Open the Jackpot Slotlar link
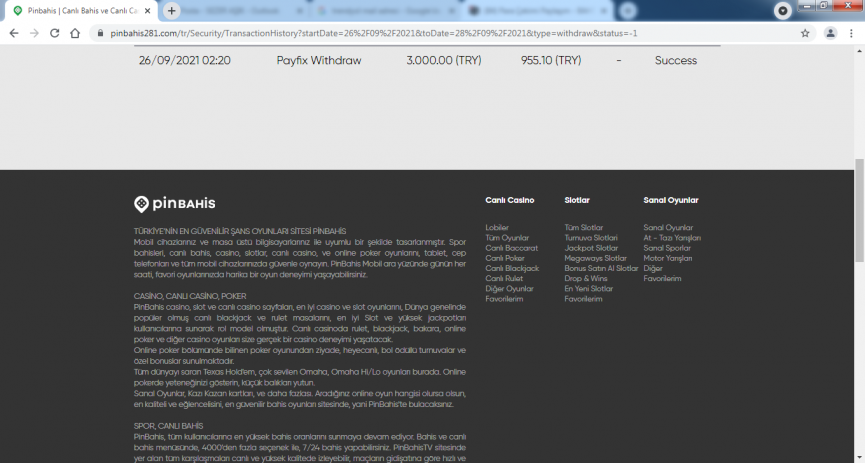 (x=591, y=248)
